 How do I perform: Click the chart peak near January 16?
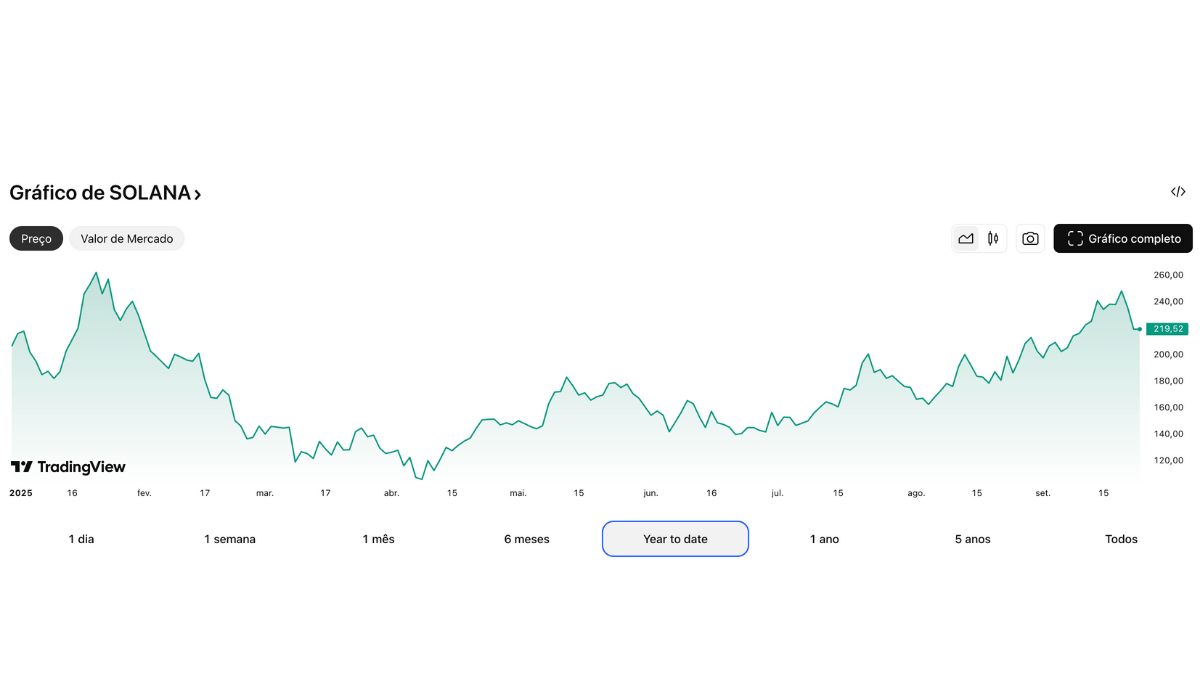96,273
